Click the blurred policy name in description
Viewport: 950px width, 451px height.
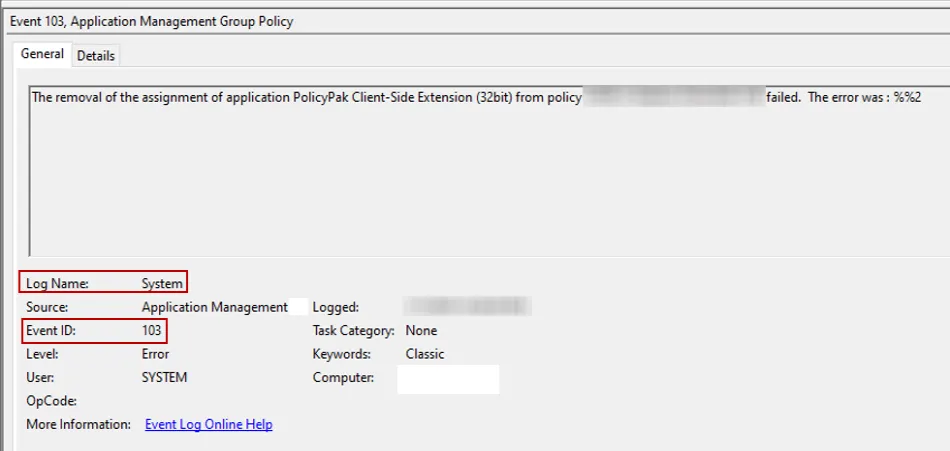tap(672, 98)
